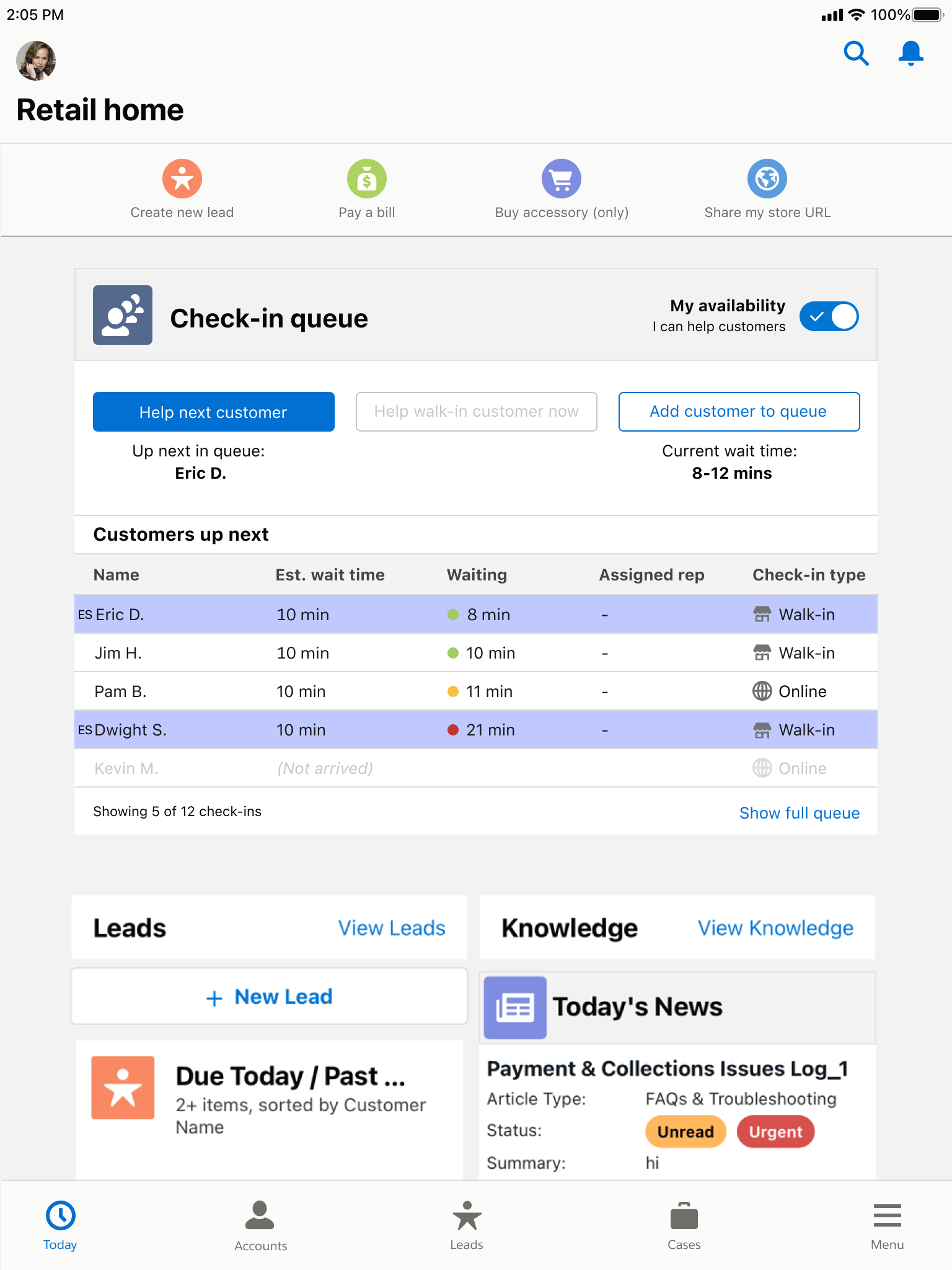
Task: Click the green status dot beside 10 min waiting
Action: point(453,653)
